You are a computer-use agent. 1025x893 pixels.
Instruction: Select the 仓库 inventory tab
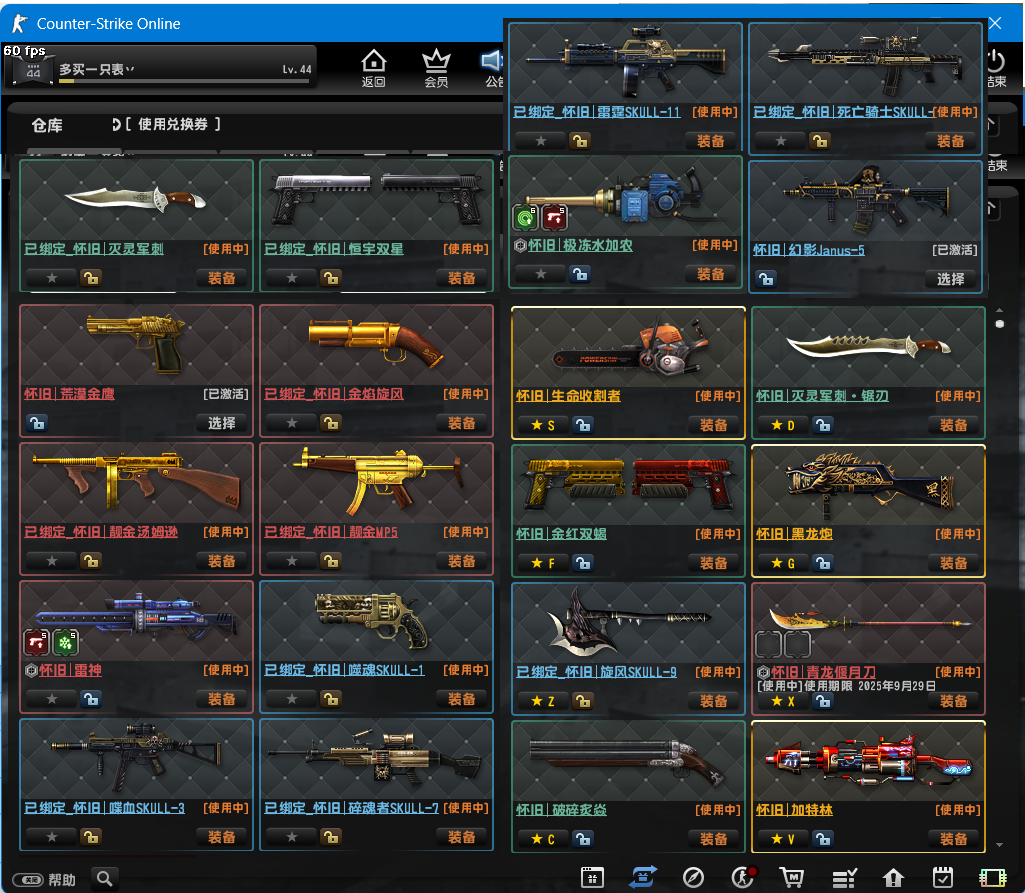[47, 126]
